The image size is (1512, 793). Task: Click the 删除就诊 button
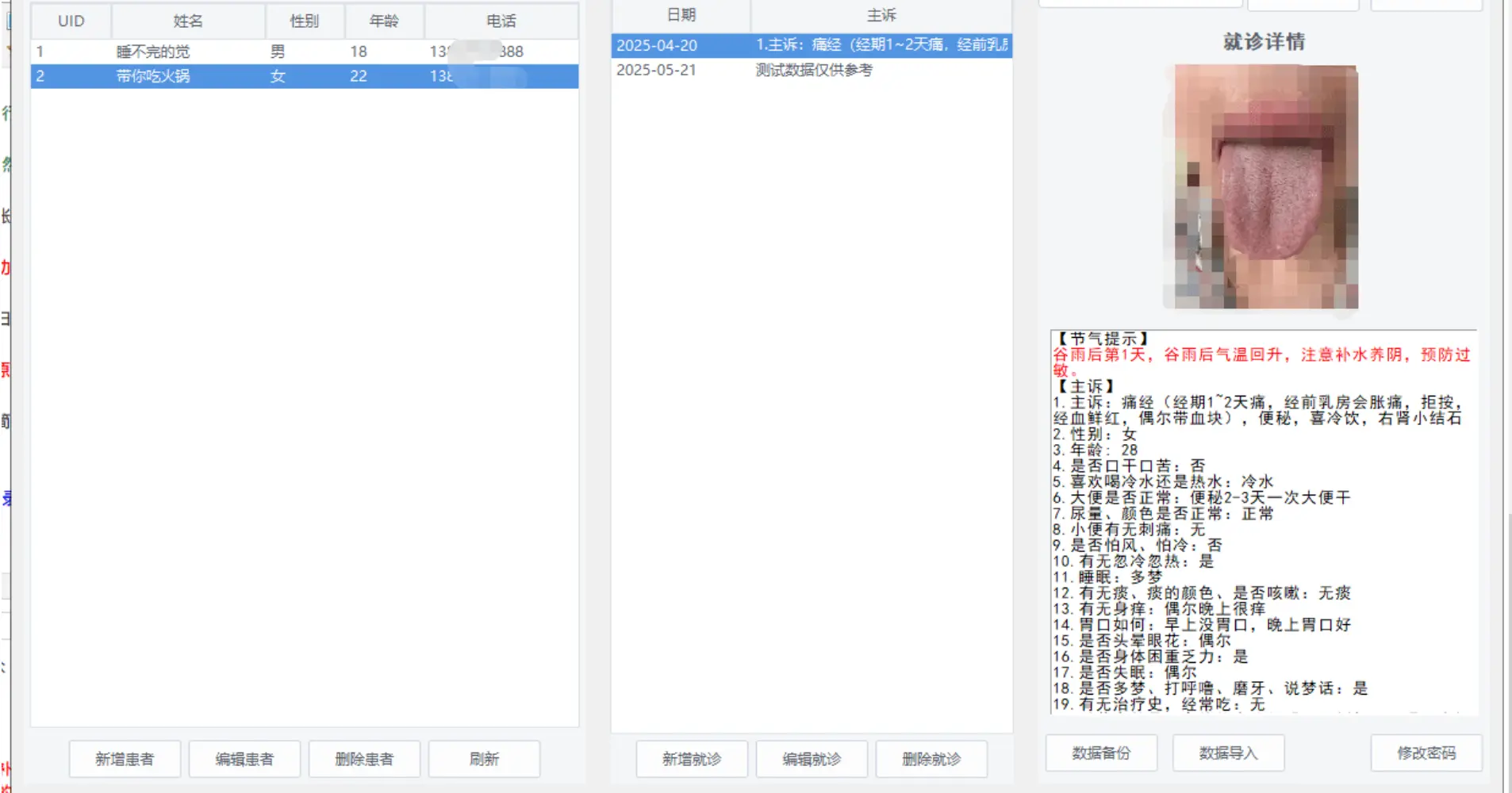coord(931,759)
